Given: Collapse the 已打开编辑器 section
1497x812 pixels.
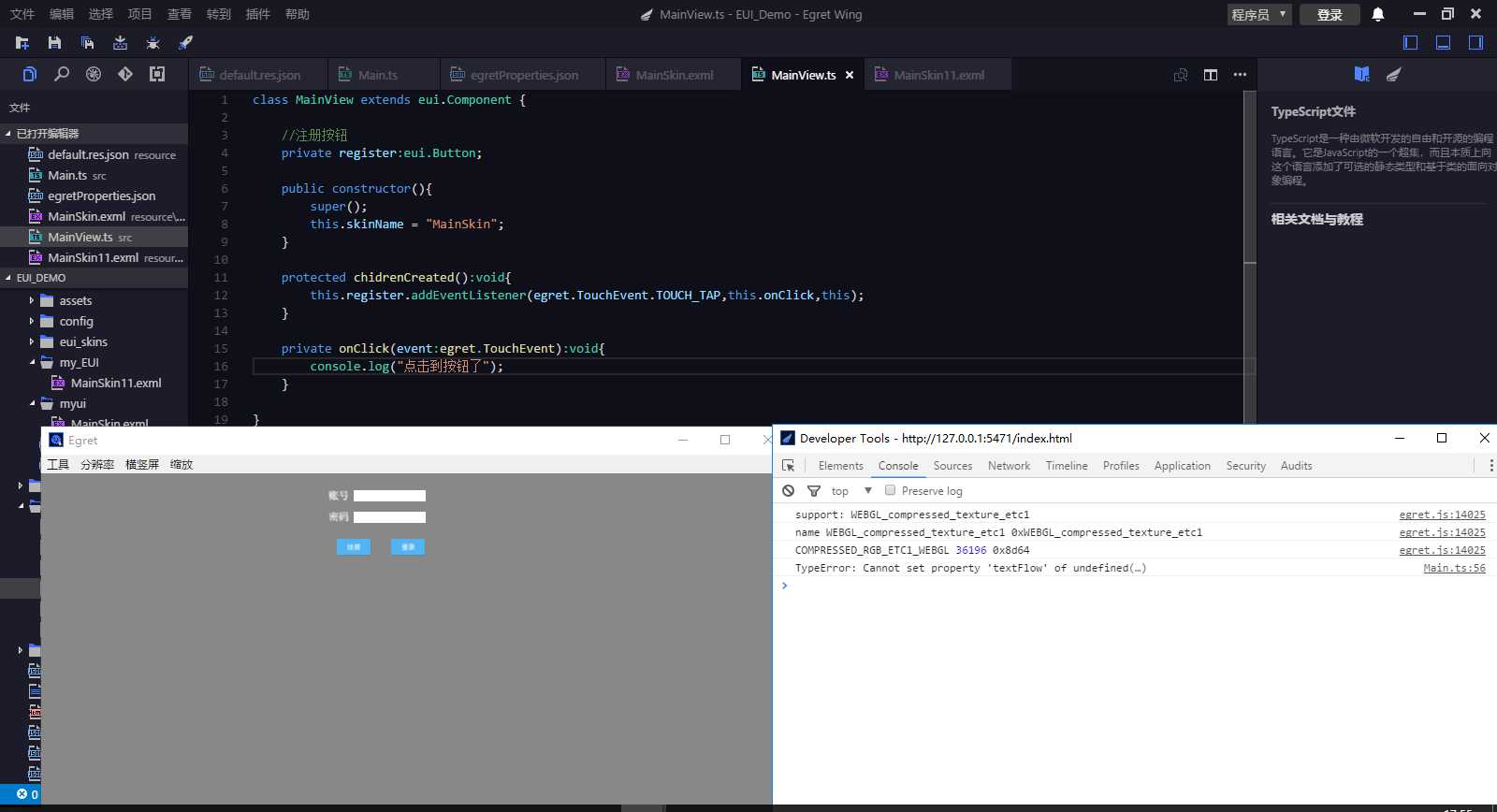Looking at the screenshot, I should 94,134.
